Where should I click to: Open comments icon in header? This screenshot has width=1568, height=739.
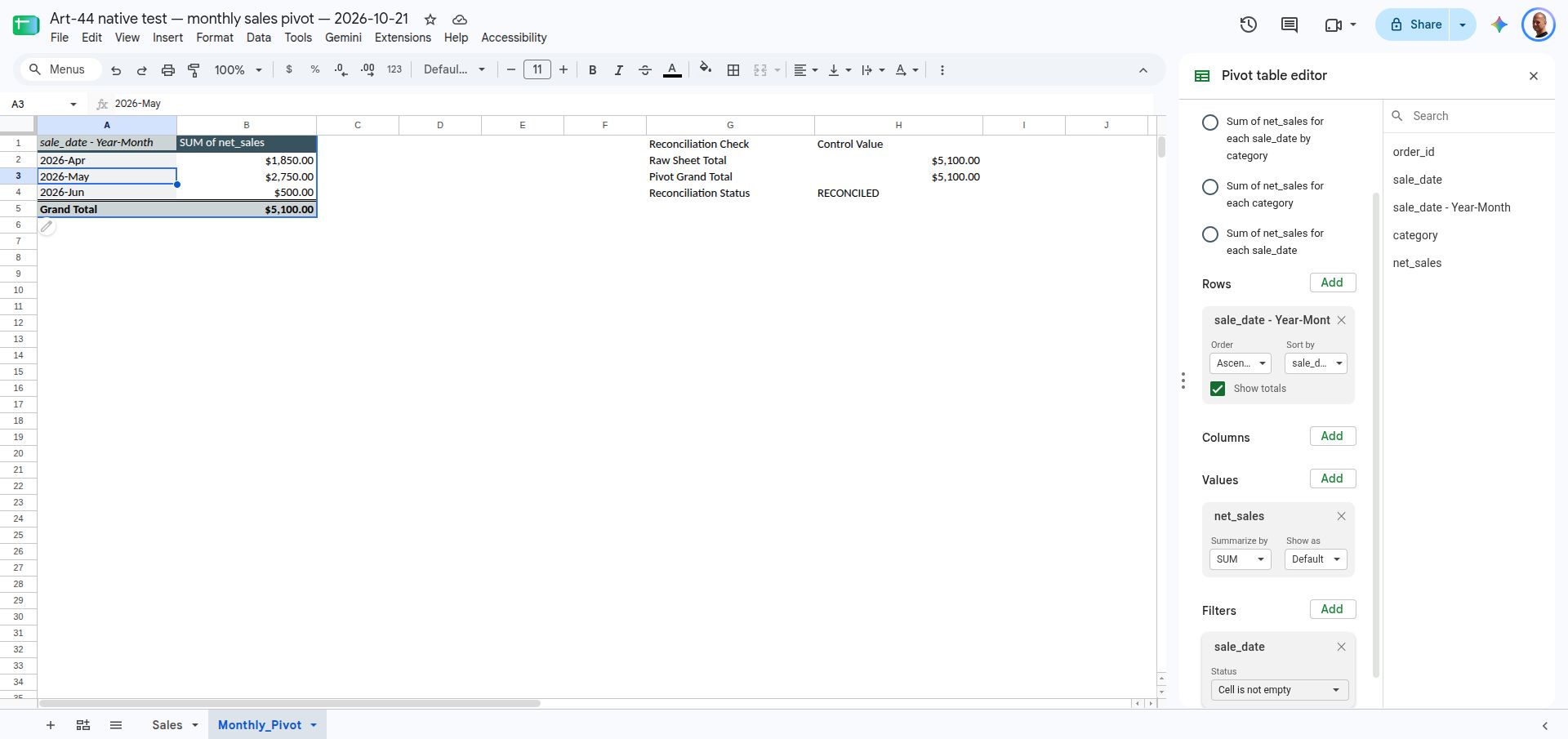coord(1290,24)
